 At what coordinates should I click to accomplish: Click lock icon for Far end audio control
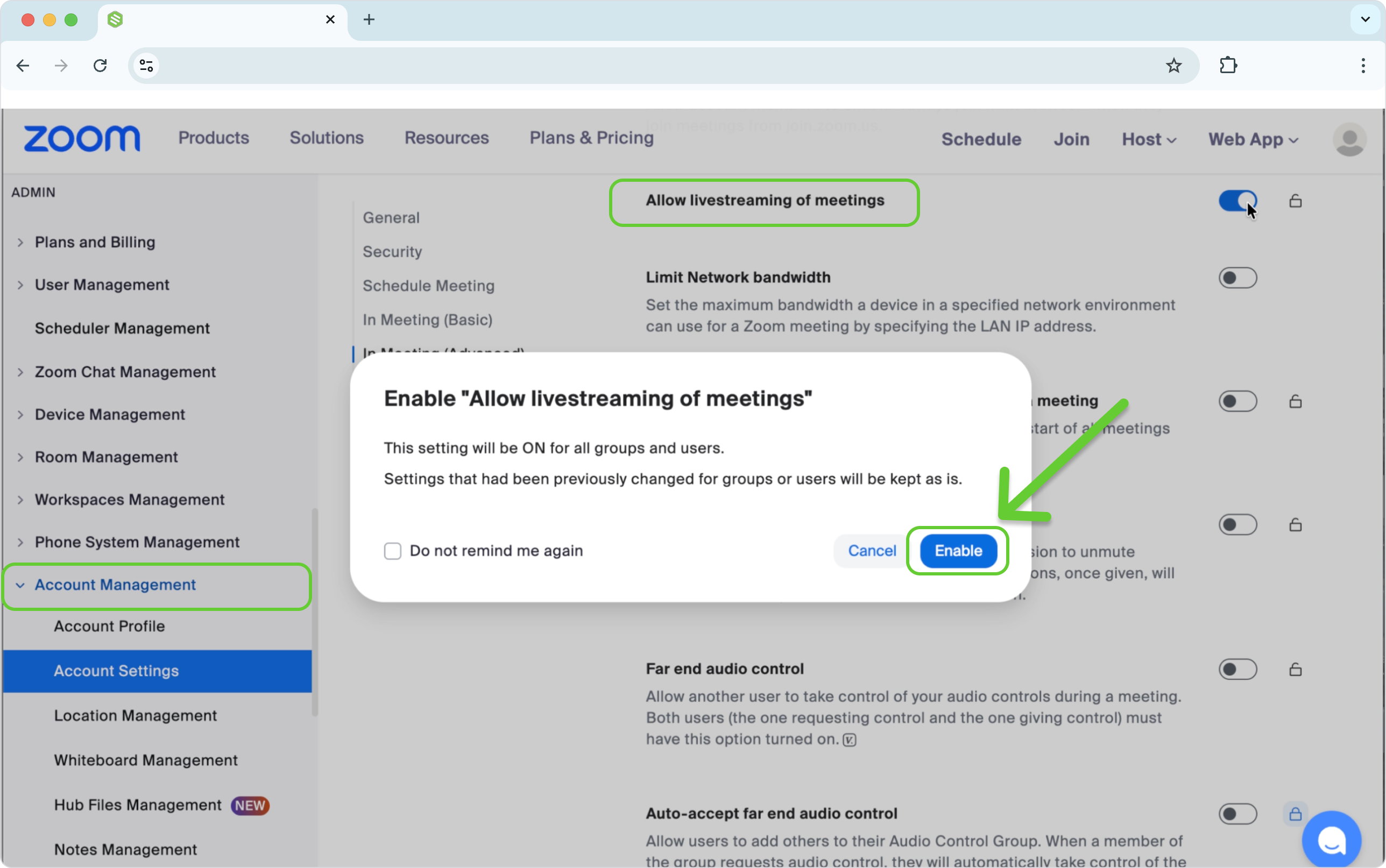pyautogui.click(x=1295, y=670)
